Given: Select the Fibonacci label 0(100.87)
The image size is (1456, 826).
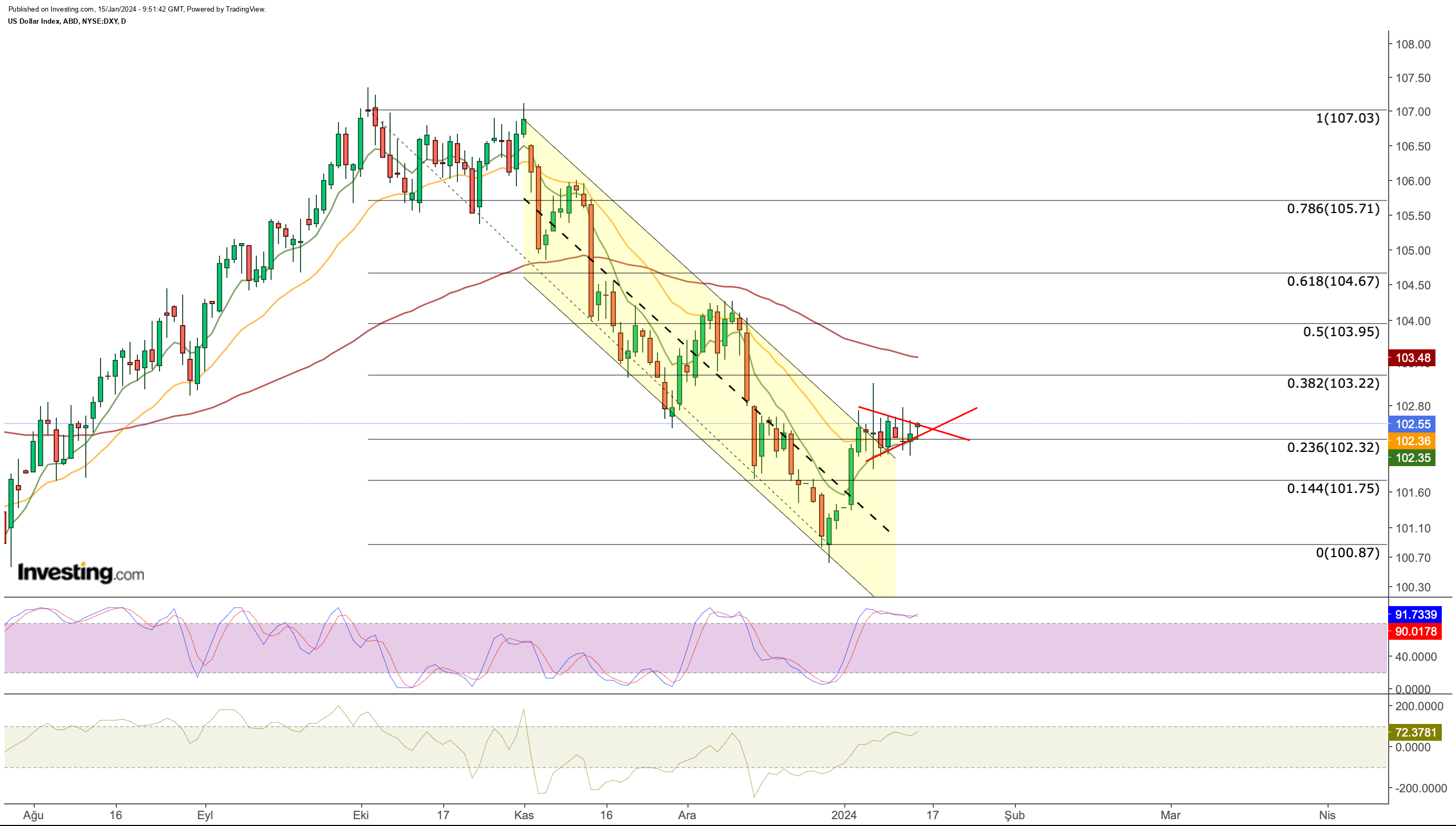Looking at the screenshot, I should [1348, 552].
